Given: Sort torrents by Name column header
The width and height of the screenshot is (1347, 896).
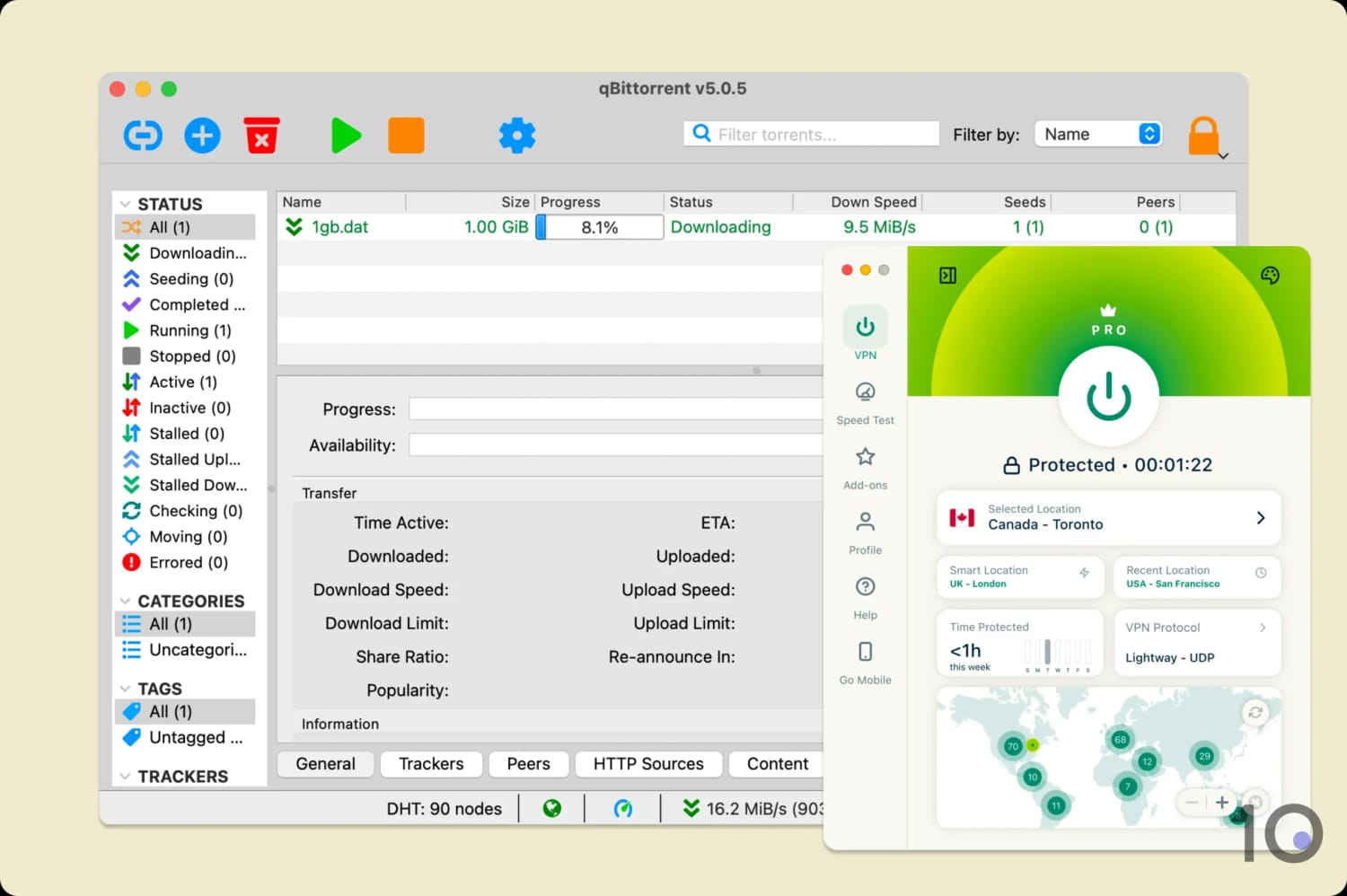Looking at the screenshot, I should click(341, 202).
